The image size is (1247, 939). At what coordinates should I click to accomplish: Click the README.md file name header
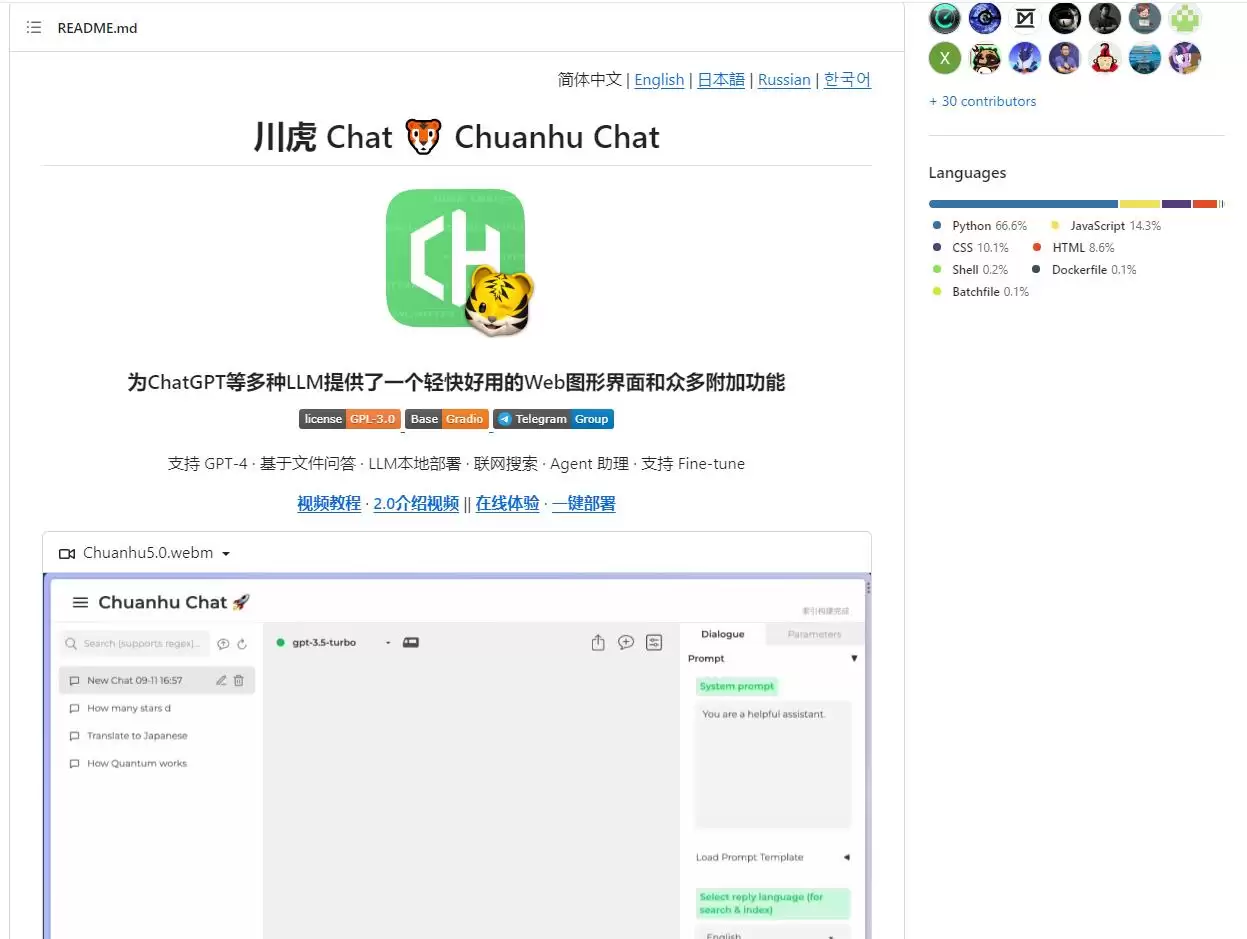[x=97, y=28]
